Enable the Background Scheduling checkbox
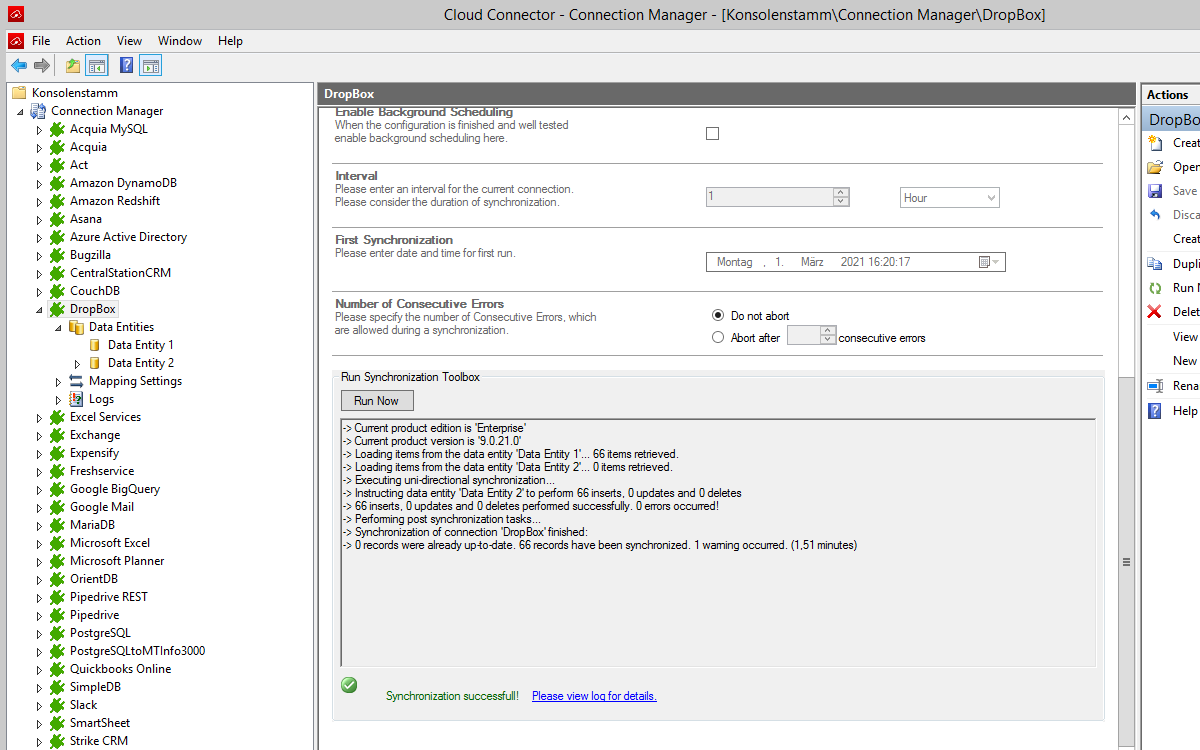This screenshot has height=750, width=1200. pyautogui.click(x=712, y=134)
